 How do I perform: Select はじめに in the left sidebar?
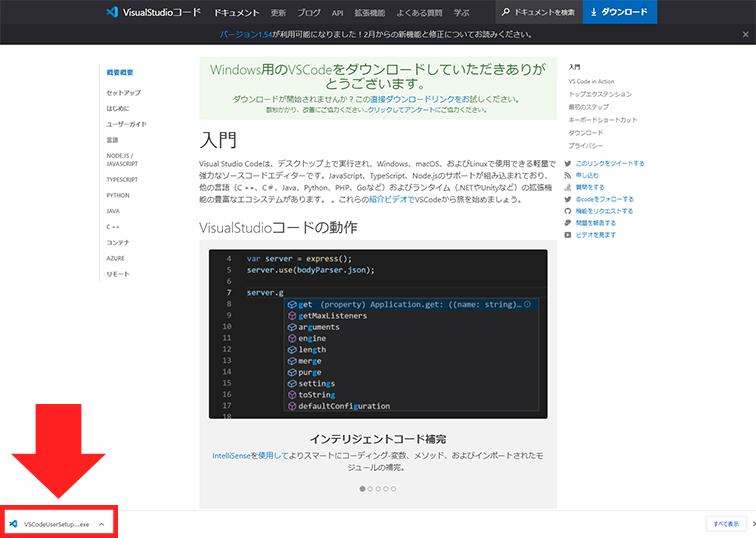point(118,108)
